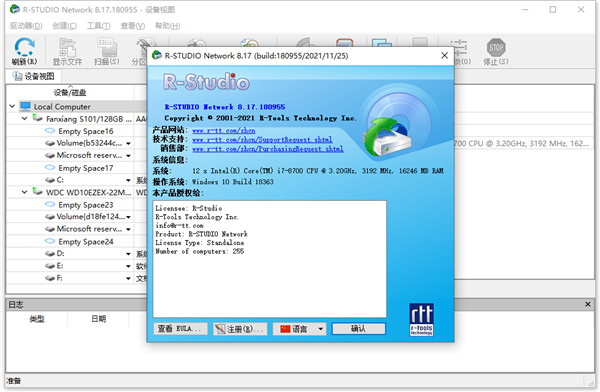Viewport: 600px width, 392px height.
Task: Open the Create menu (创建)
Action: [x=64, y=26]
